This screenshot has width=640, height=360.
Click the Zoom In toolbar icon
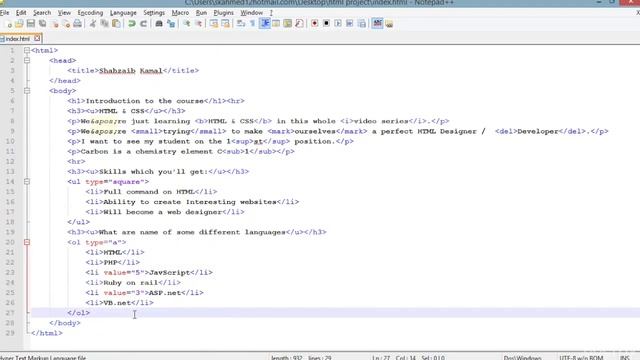point(187,24)
